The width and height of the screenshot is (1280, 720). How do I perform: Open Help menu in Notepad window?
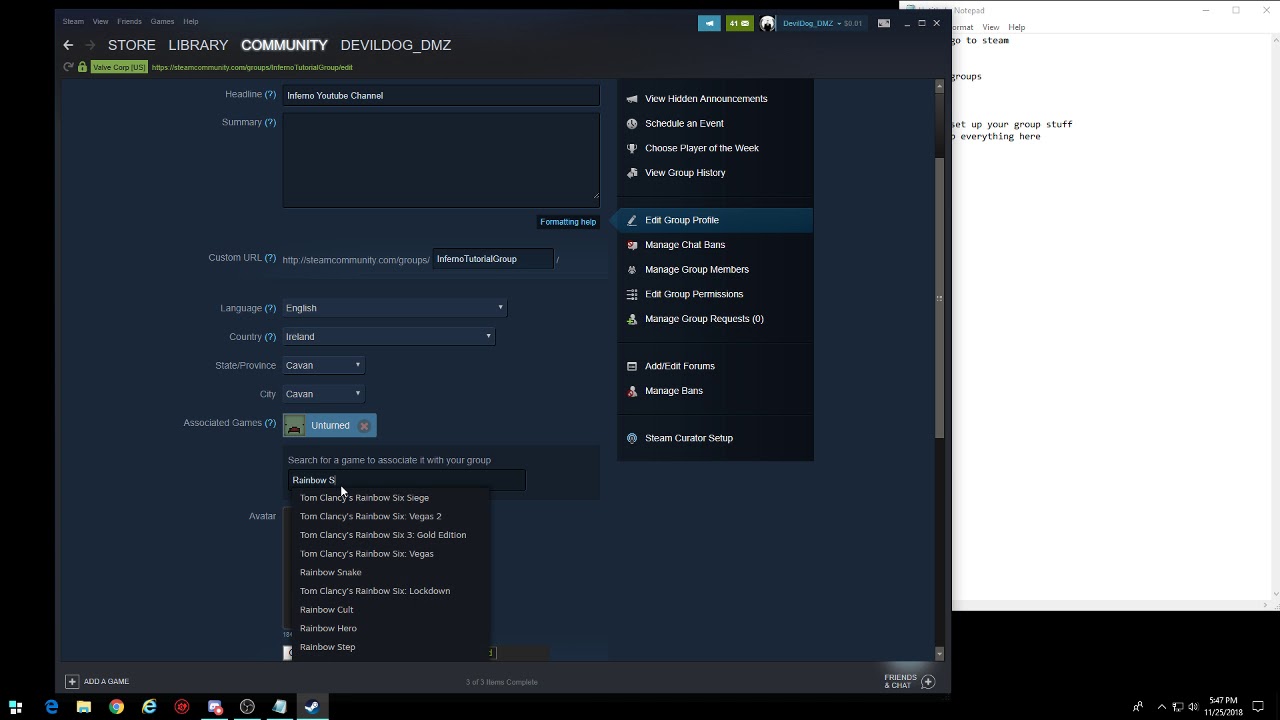click(x=1016, y=27)
